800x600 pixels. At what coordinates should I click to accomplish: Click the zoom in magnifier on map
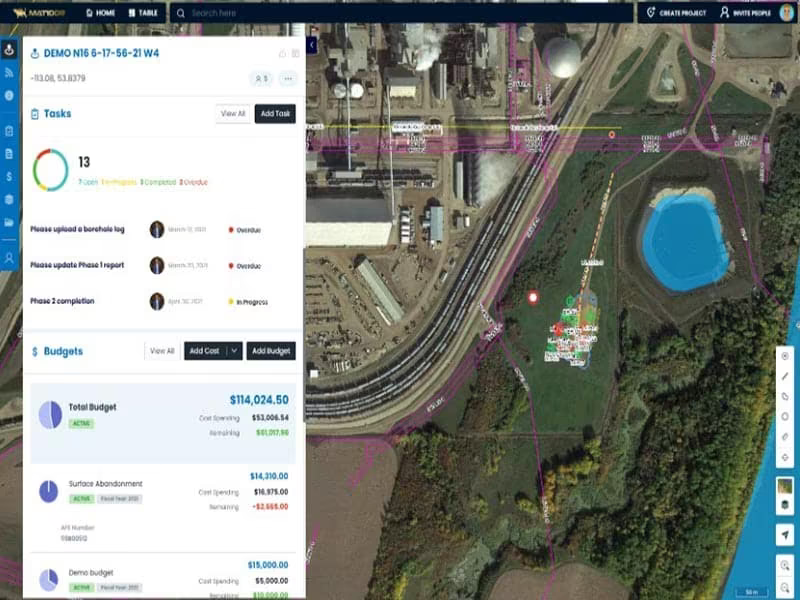[x=785, y=565]
